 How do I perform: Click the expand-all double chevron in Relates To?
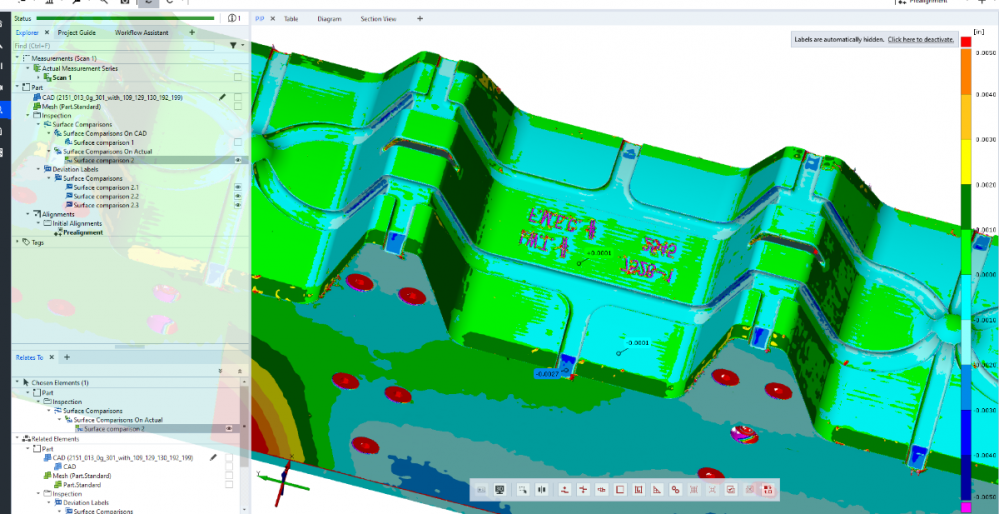[220, 371]
